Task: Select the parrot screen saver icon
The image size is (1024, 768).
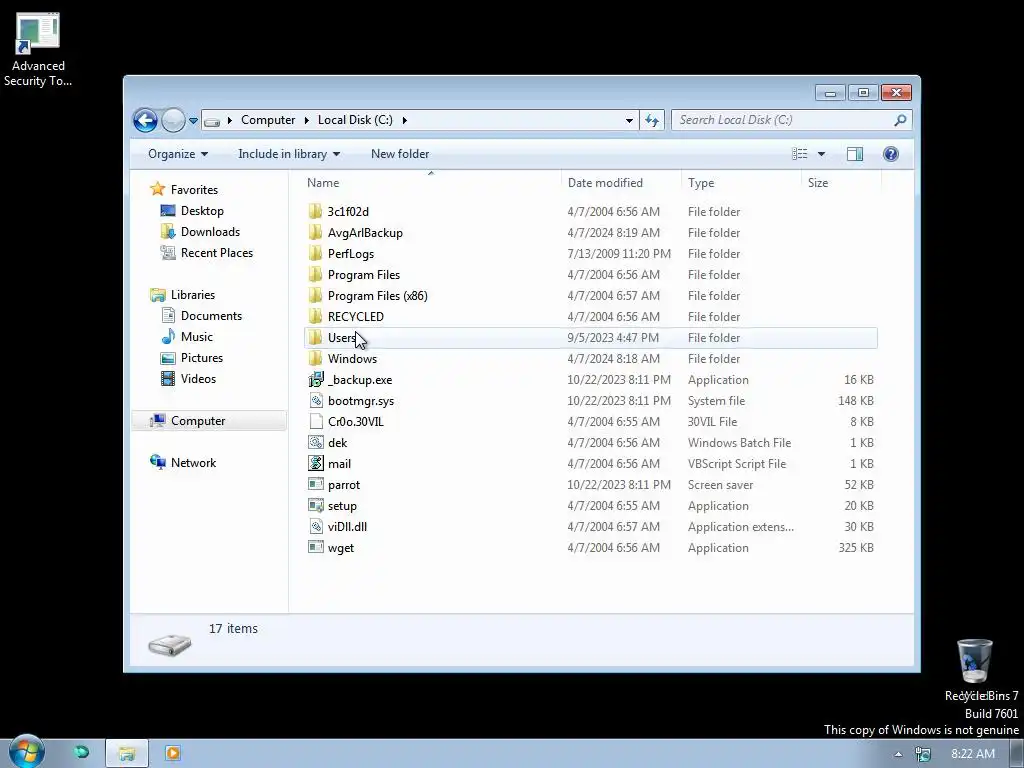Action: click(x=315, y=485)
